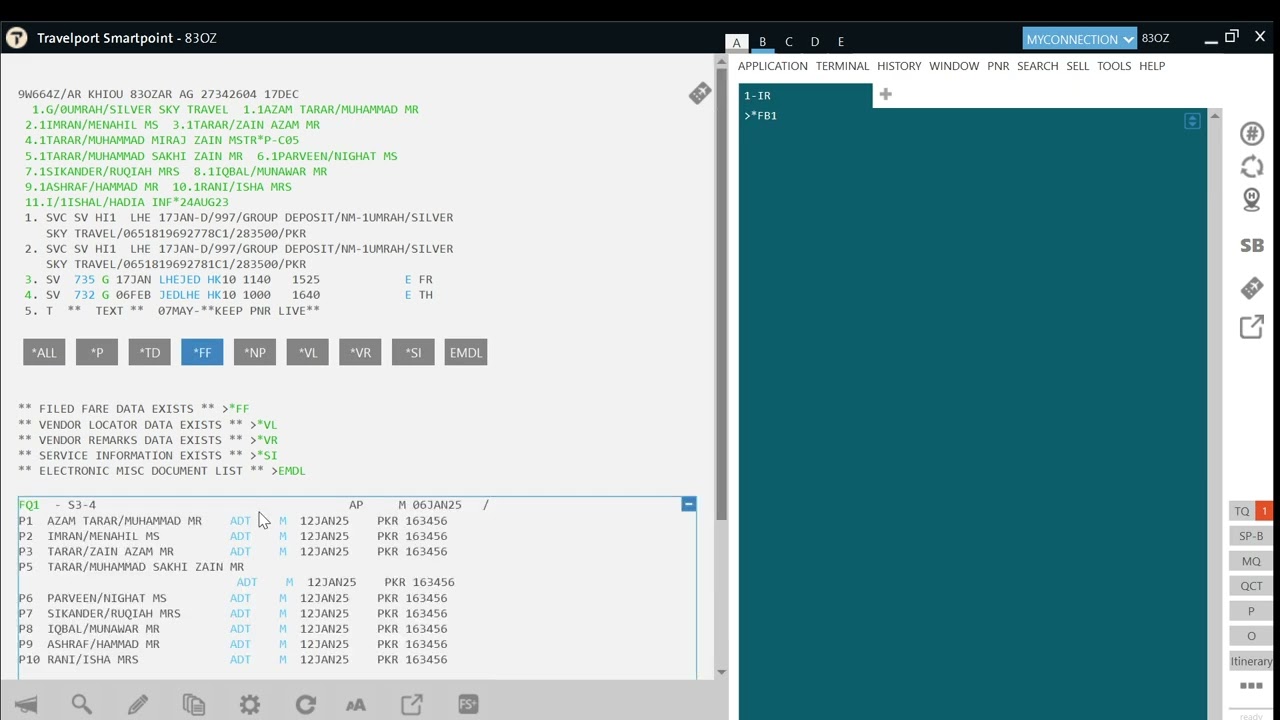Open the SEARCH menu
Image resolution: width=1280 pixels, height=720 pixels.
1037,66
